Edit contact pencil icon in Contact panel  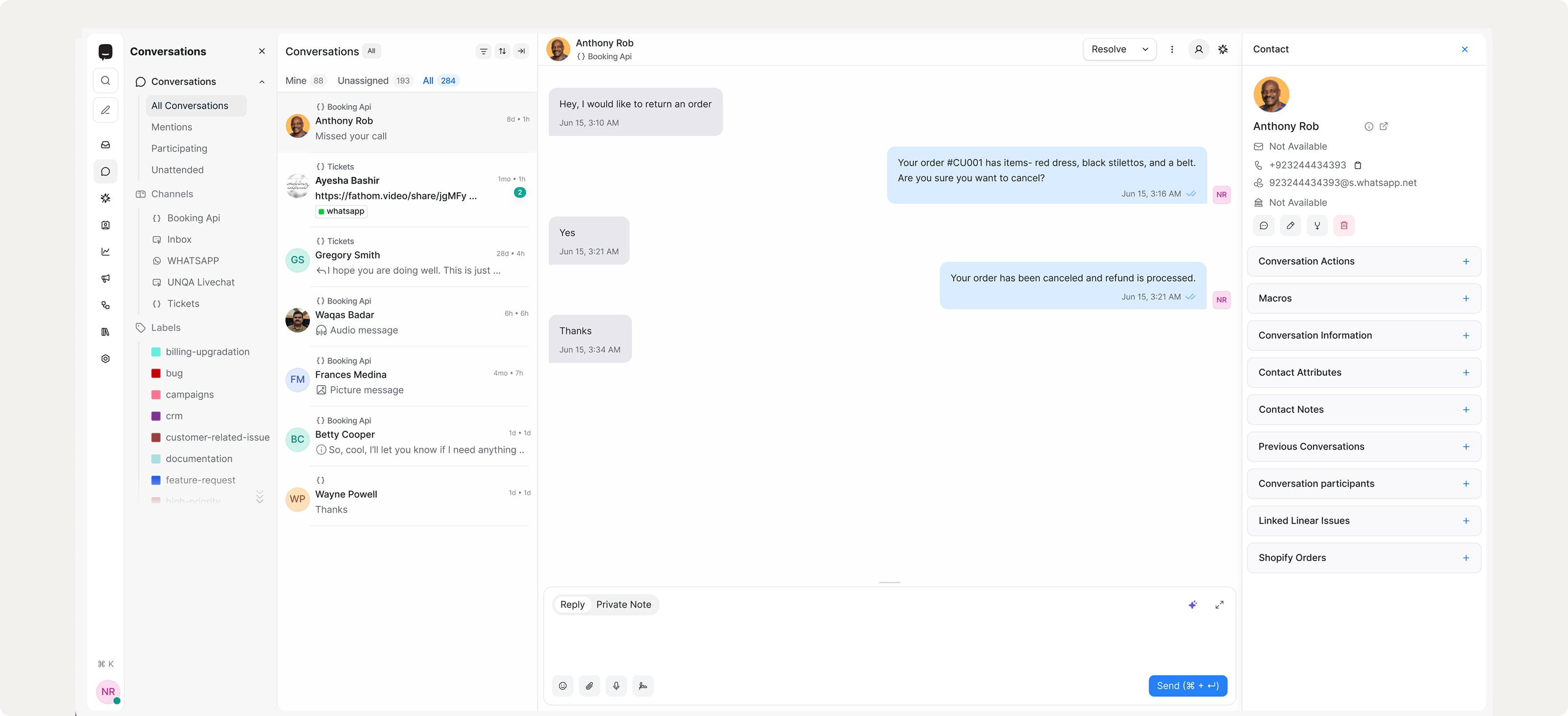tap(1291, 226)
